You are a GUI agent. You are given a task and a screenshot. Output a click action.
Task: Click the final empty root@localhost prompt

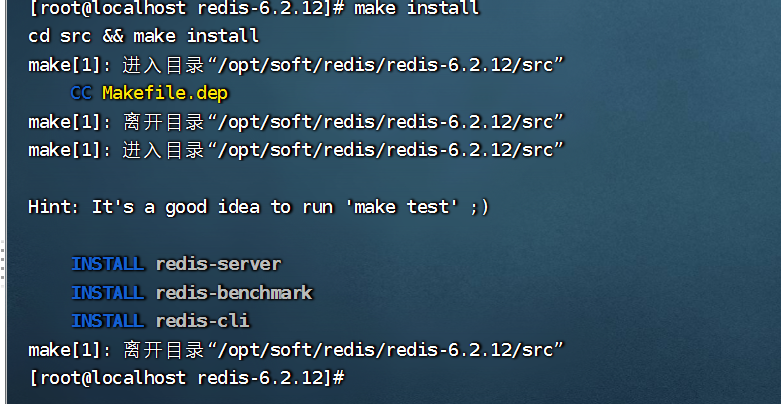tap(186, 378)
